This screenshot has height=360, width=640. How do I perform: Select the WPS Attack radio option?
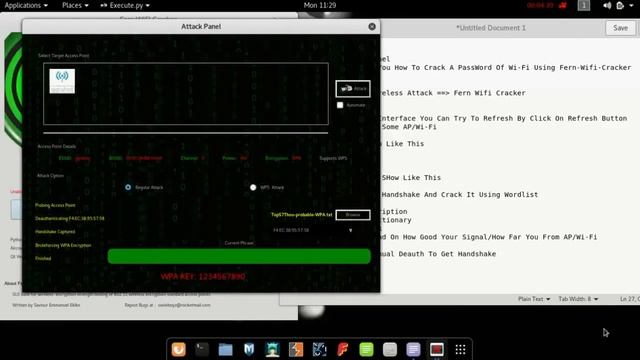tap(253, 187)
